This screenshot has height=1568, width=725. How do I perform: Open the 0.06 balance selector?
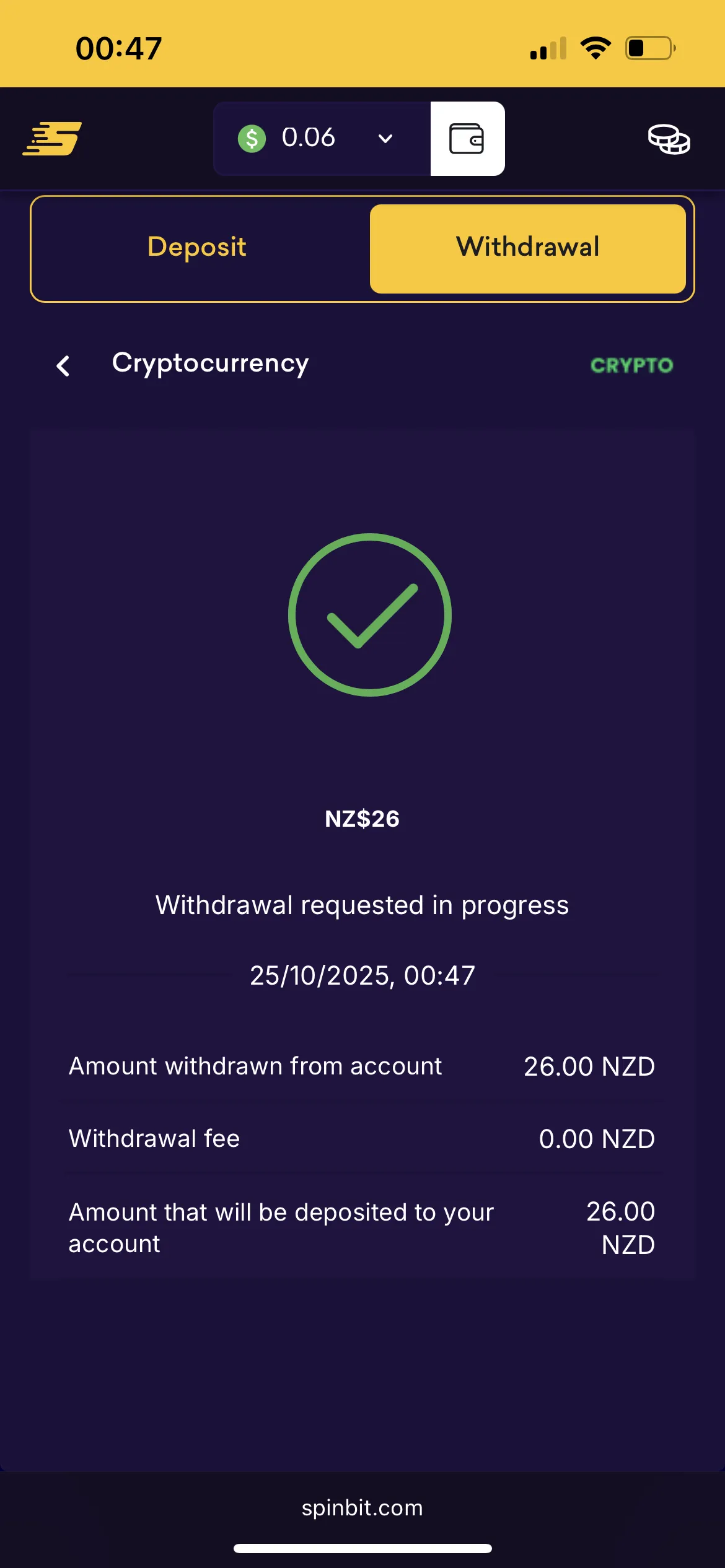coord(309,137)
